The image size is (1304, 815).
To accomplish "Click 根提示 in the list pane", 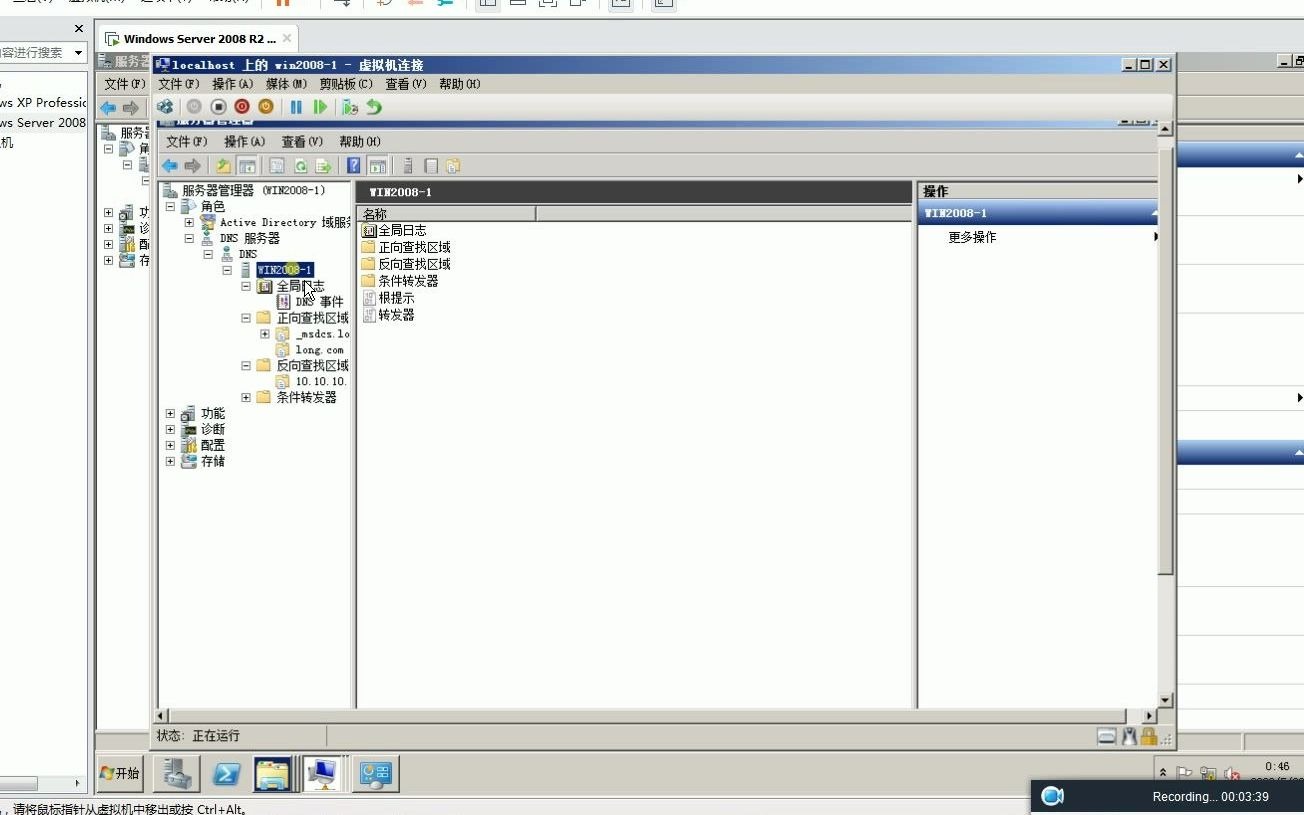I will pos(396,298).
